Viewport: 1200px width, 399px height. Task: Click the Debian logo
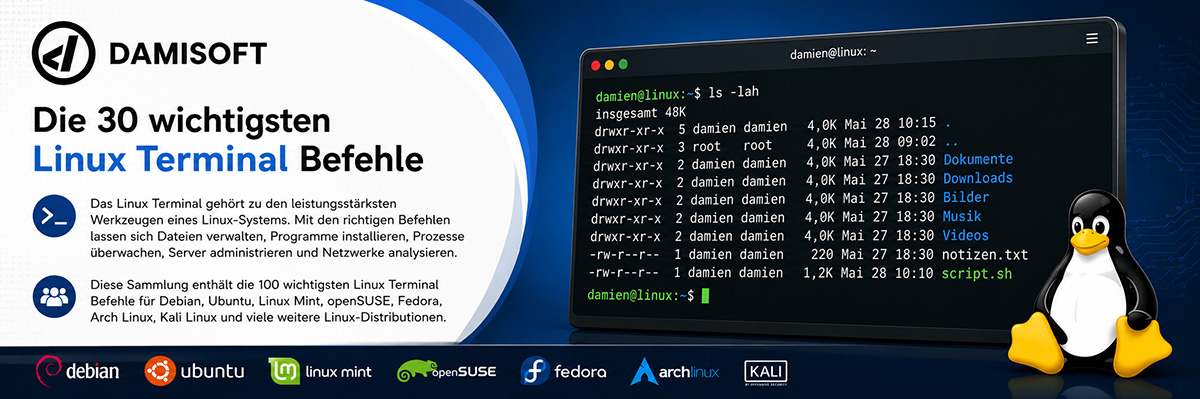(77, 371)
